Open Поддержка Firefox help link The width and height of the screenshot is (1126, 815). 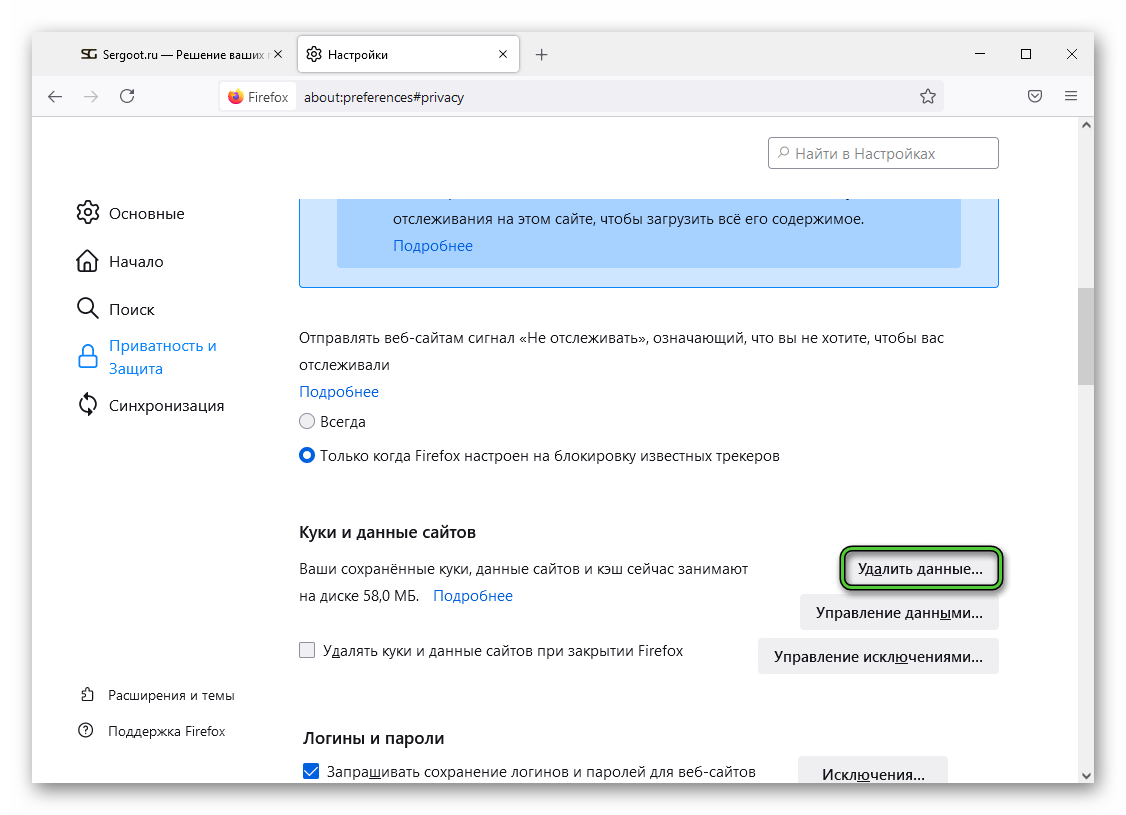tap(152, 731)
